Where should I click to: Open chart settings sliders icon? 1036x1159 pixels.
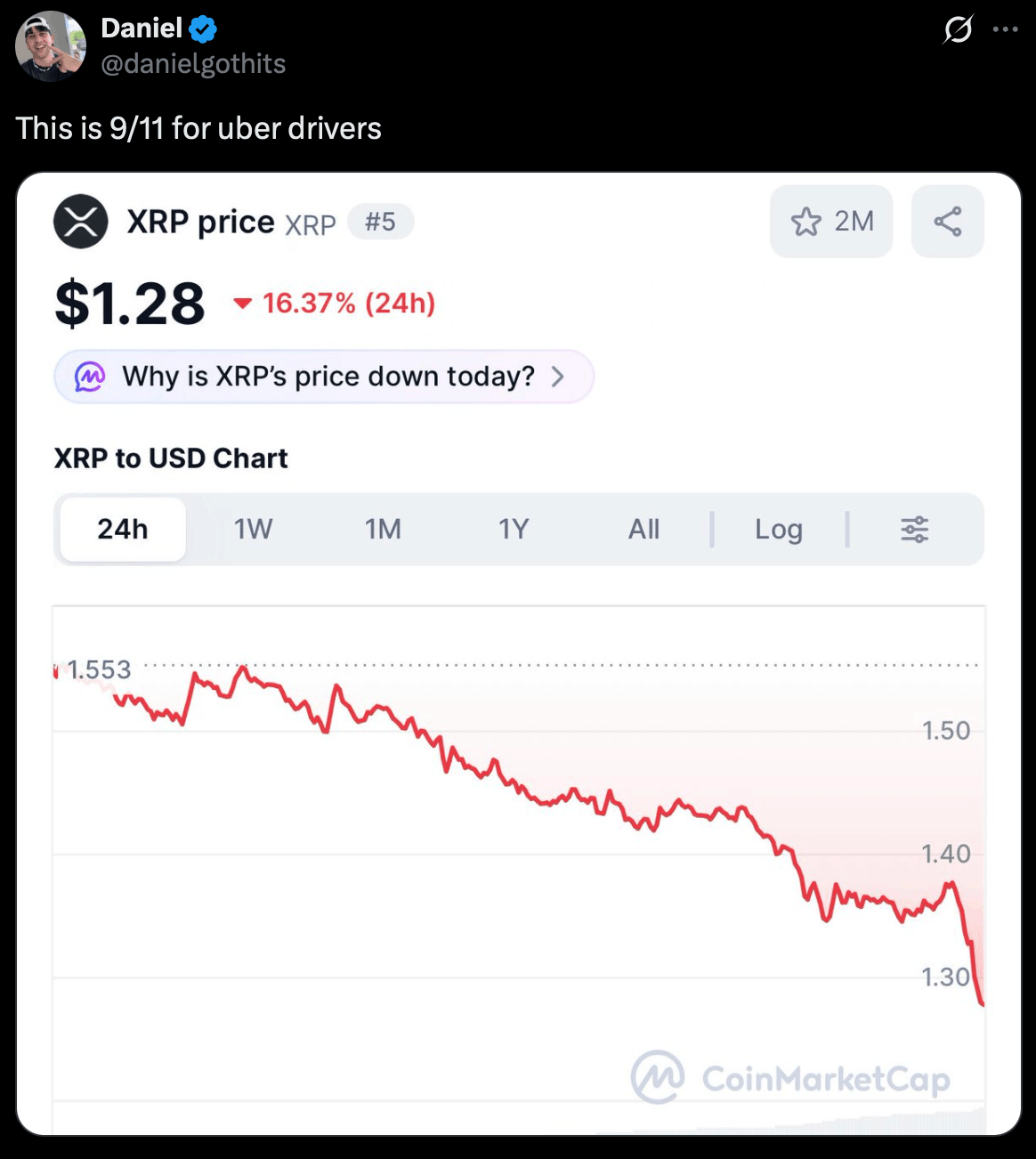(x=914, y=530)
